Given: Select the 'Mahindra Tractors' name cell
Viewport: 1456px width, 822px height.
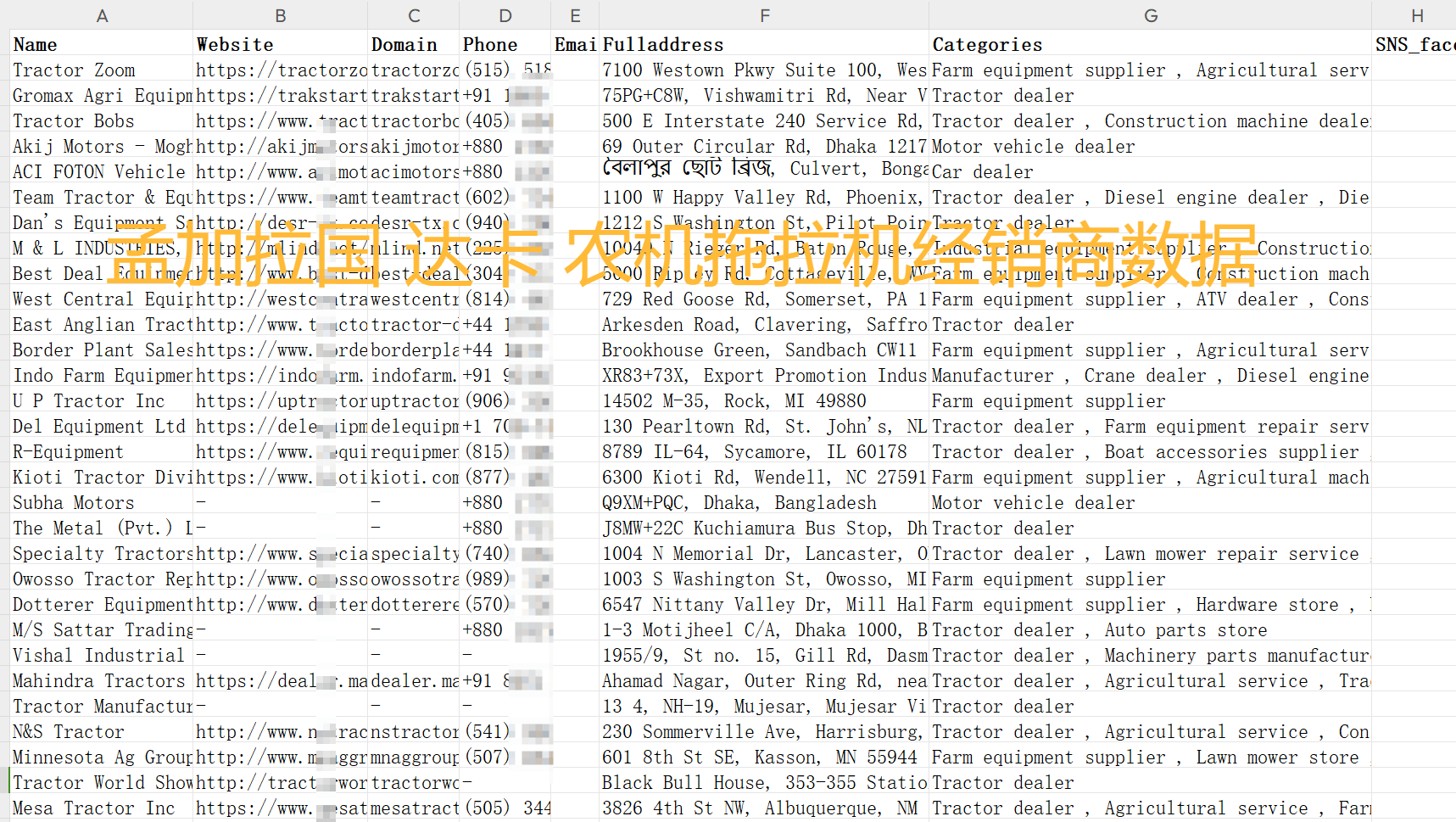Looking at the screenshot, I should pyautogui.click(x=102, y=680).
